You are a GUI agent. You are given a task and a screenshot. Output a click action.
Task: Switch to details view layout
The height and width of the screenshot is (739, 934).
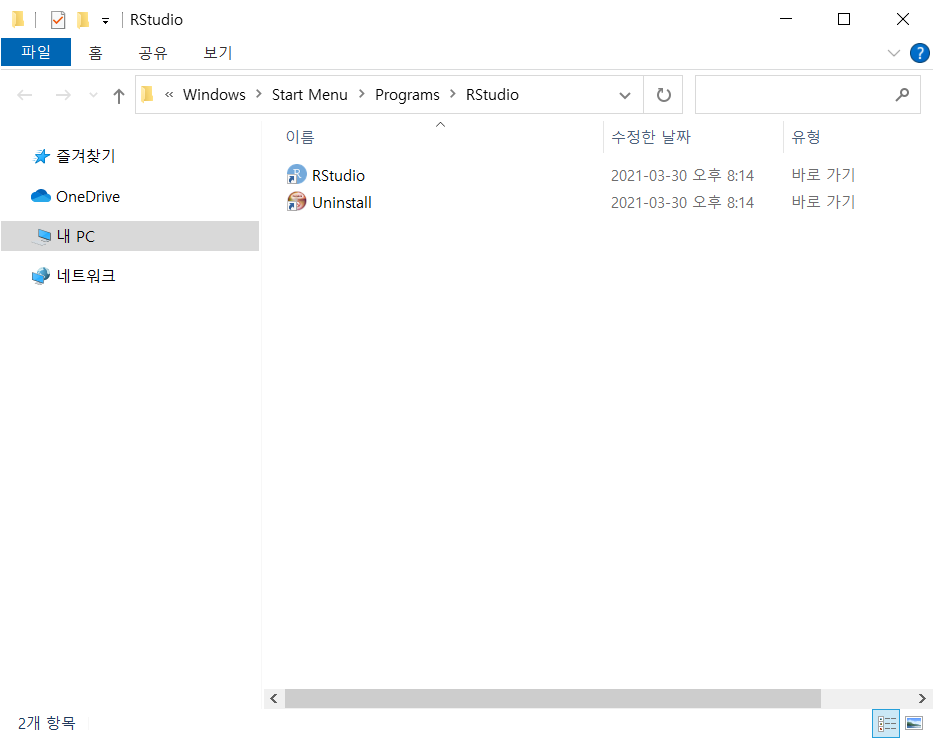click(x=886, y=724)
